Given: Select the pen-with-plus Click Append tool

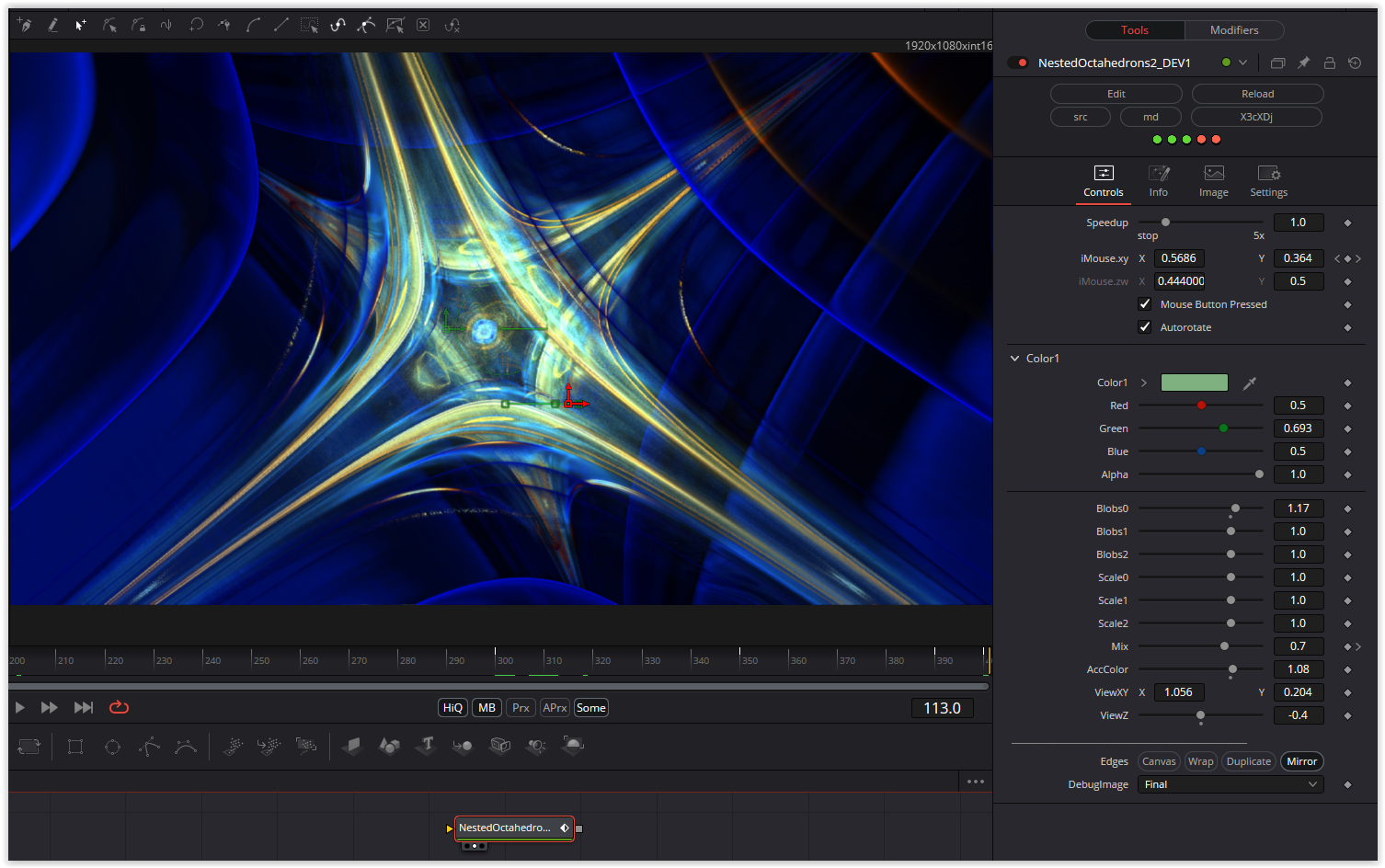Looking at the screenshot, I should [25, 25].
